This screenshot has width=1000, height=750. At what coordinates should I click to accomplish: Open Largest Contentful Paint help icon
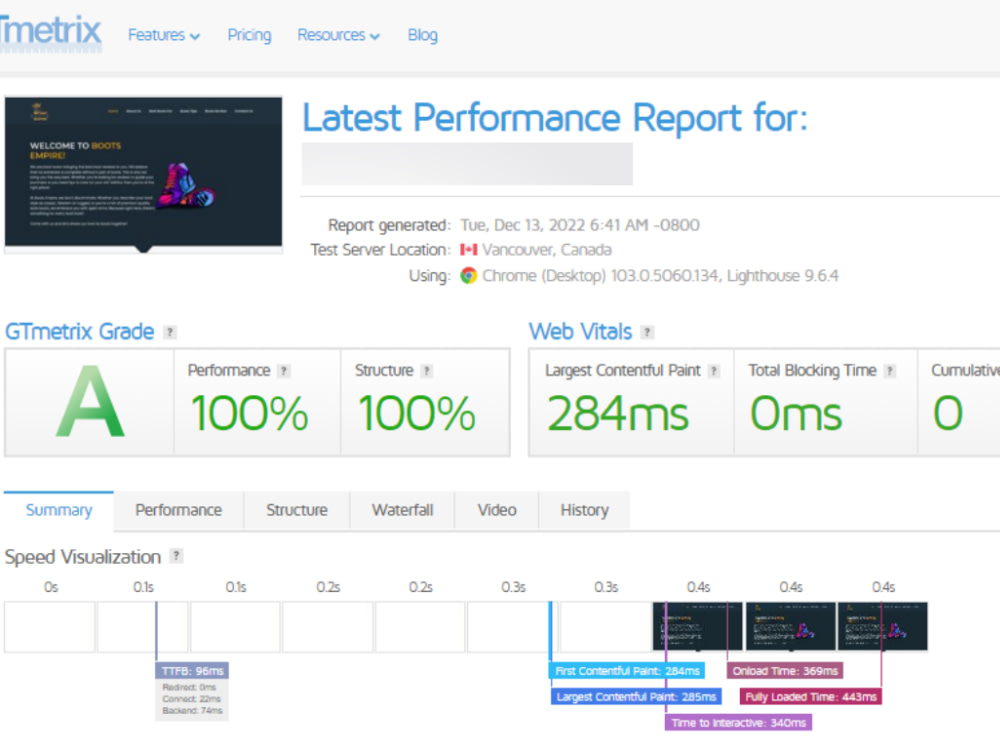click(x=714, y=371)
